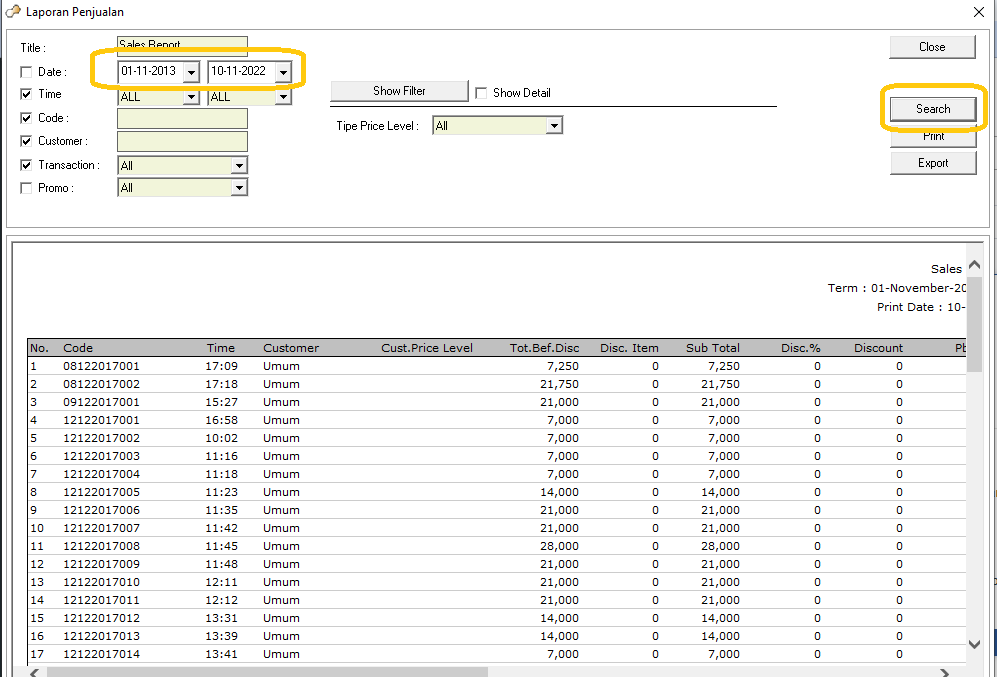Expand the Tipe Price Level dropdown
This screenshot has width=997, height=677.
(x=554, y=126)
